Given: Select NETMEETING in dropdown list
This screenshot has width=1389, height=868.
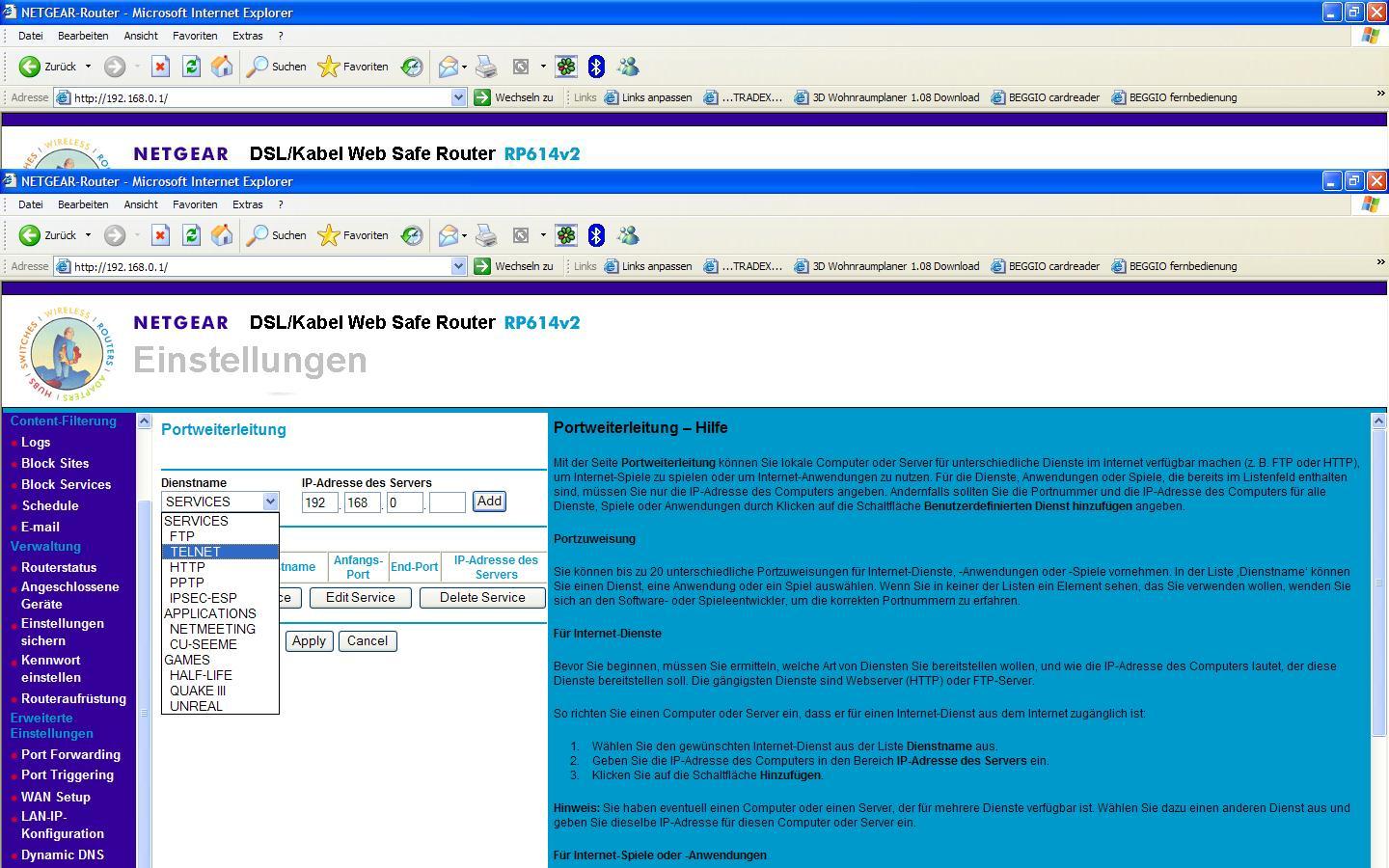Looking at the screenshot, I should 220,629.
